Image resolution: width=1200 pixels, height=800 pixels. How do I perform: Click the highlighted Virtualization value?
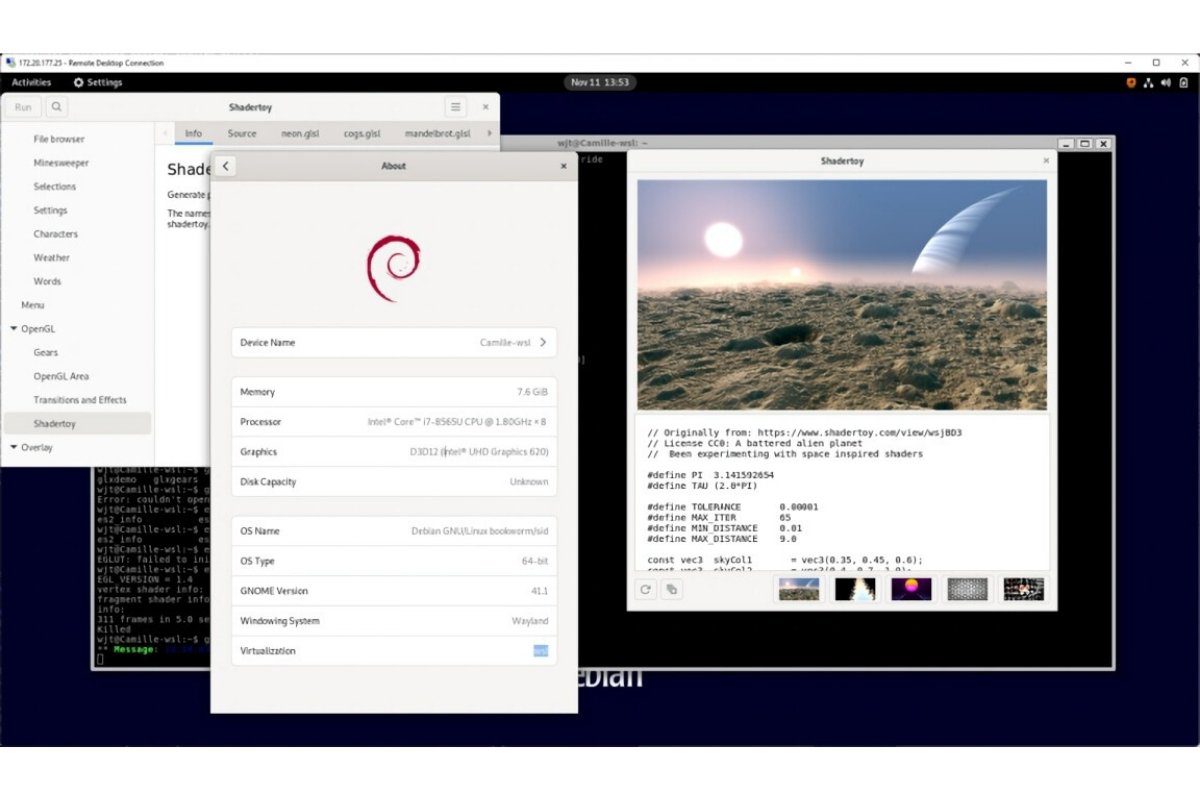pyautogui.click(x=540, y=651)
